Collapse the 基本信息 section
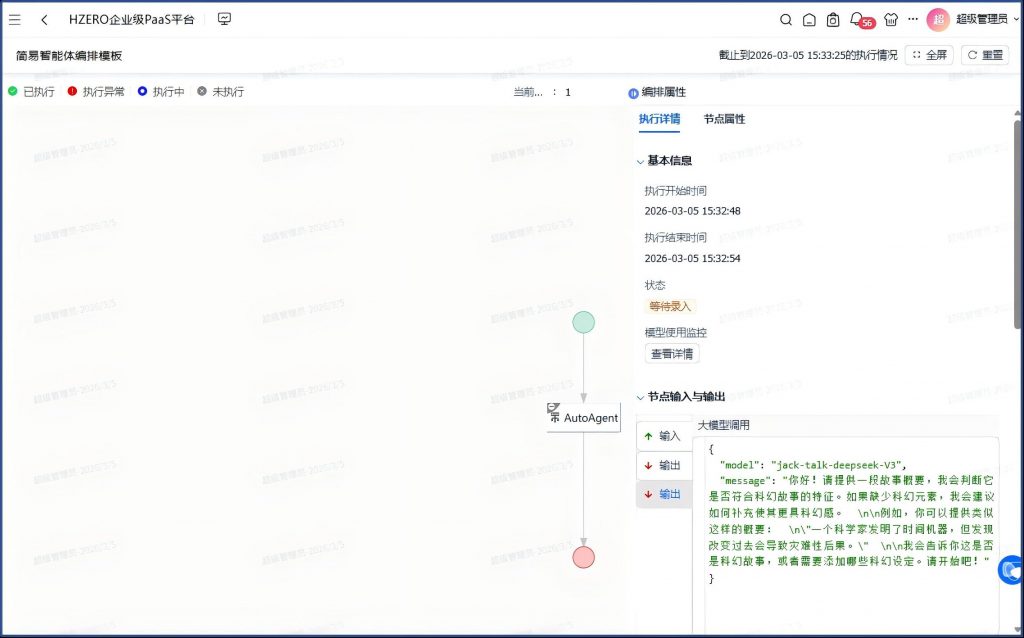The height and width of the screenshot is (638, 1024). click(x=641, y=161)
